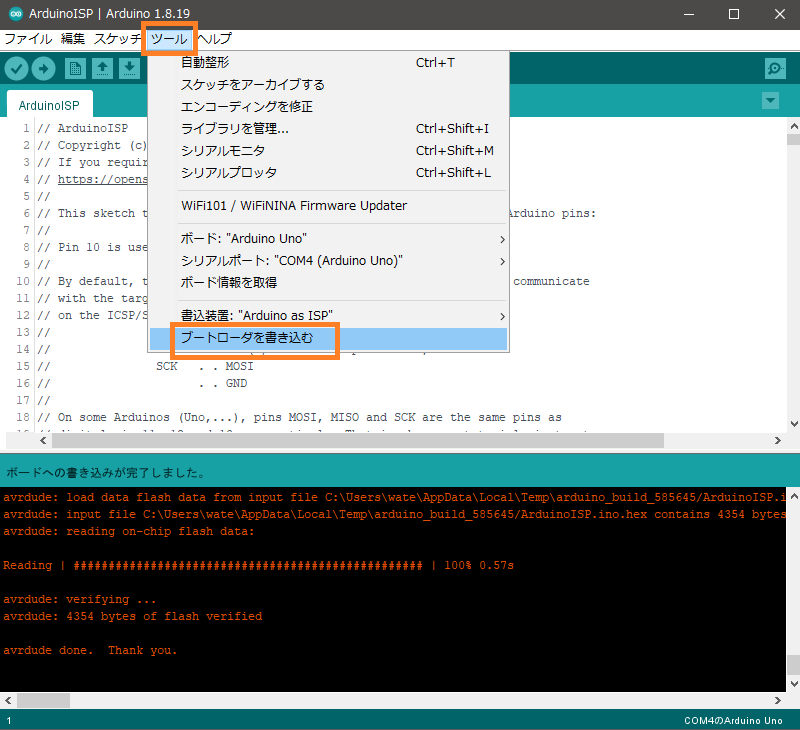
Task: Open WiFi101 / WiFiNINA Firmware Updater
Action: point(329,206)
